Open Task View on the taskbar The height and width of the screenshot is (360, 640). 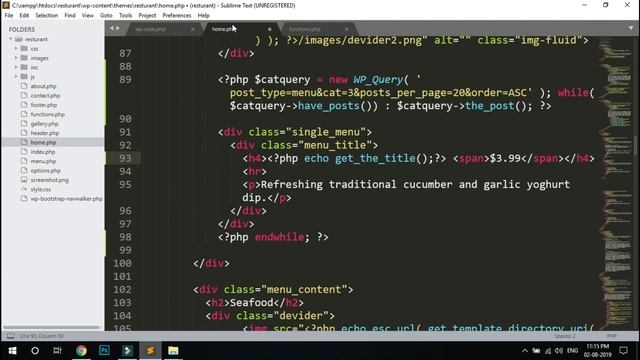click(x=58, y=351)
